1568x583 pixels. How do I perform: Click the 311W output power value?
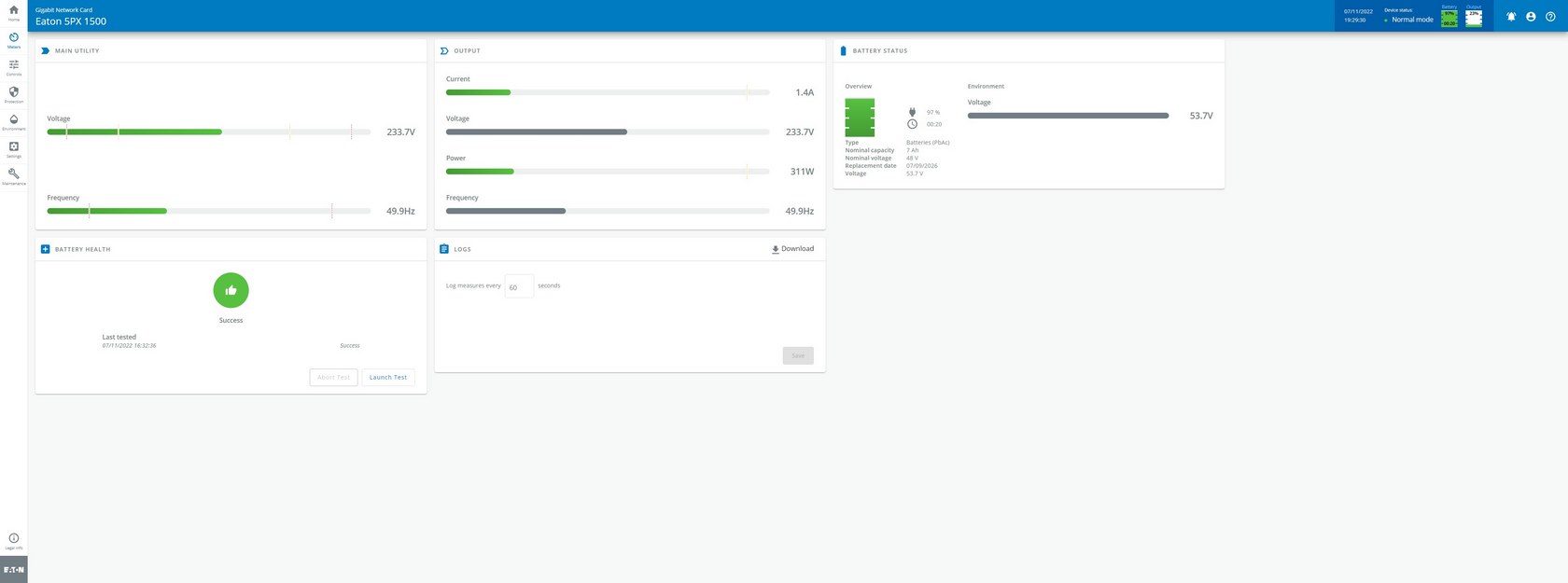click(x=802, y=172)
